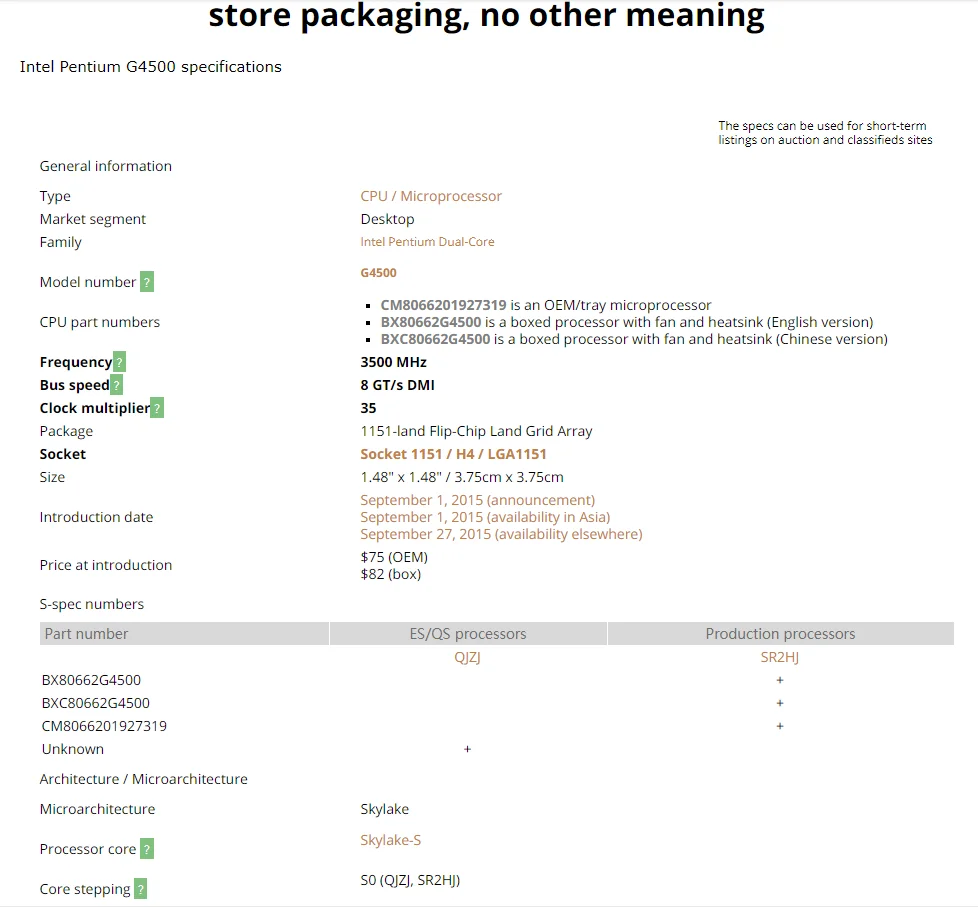Follow the G4500 model number link
The image size is (978, 907).
pos(379,273)
